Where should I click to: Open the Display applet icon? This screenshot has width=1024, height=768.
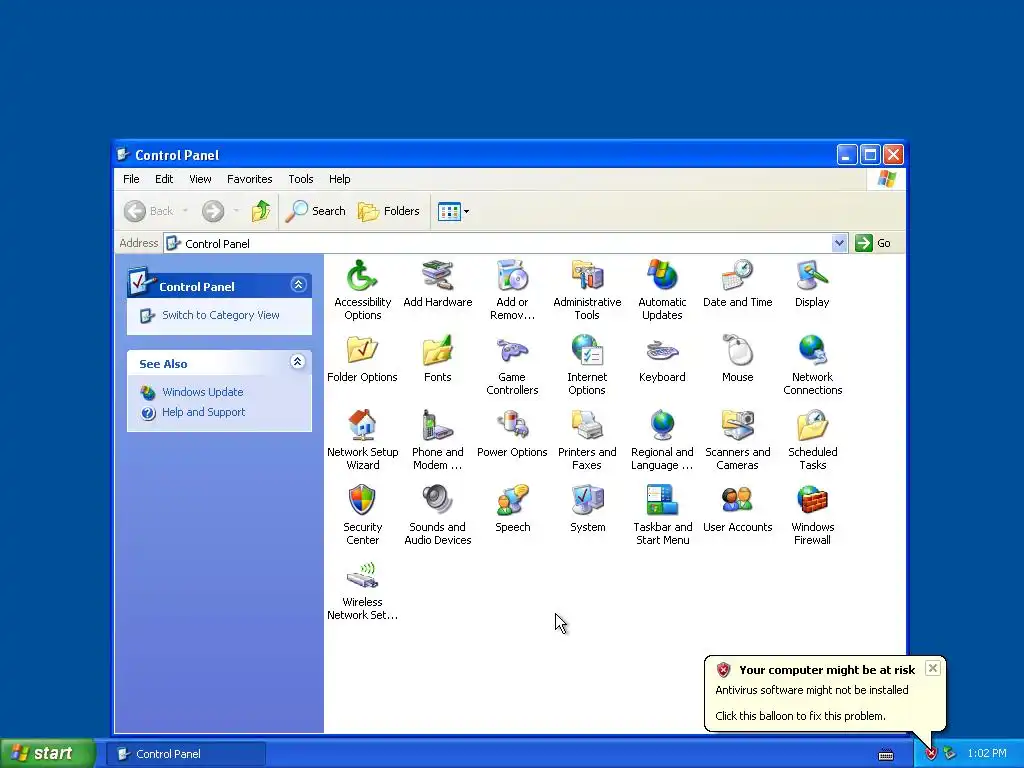pos(812,276)
